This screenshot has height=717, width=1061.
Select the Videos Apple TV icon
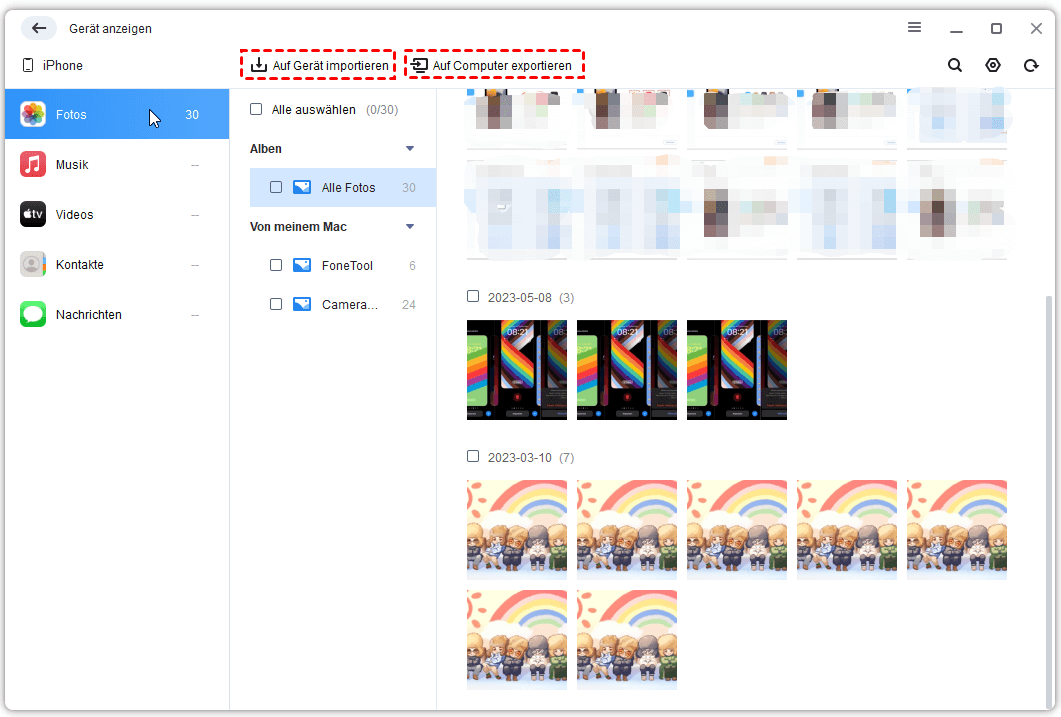click(33, 215)
